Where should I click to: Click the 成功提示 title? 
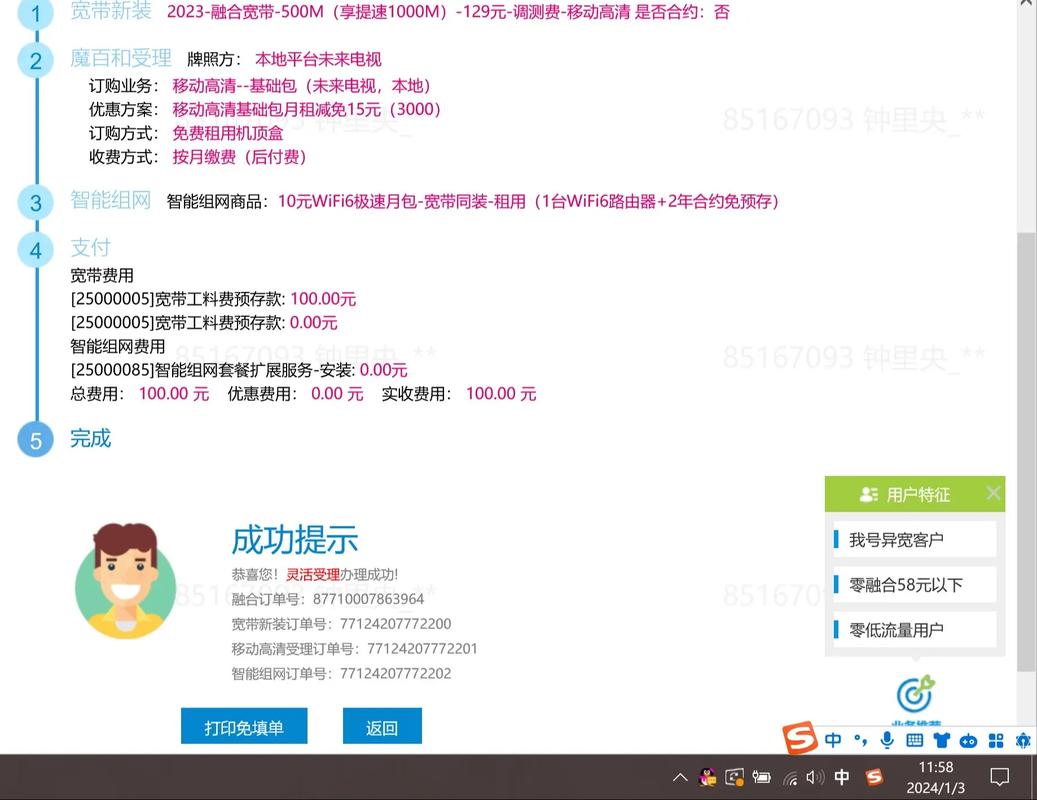coord(295,540)
